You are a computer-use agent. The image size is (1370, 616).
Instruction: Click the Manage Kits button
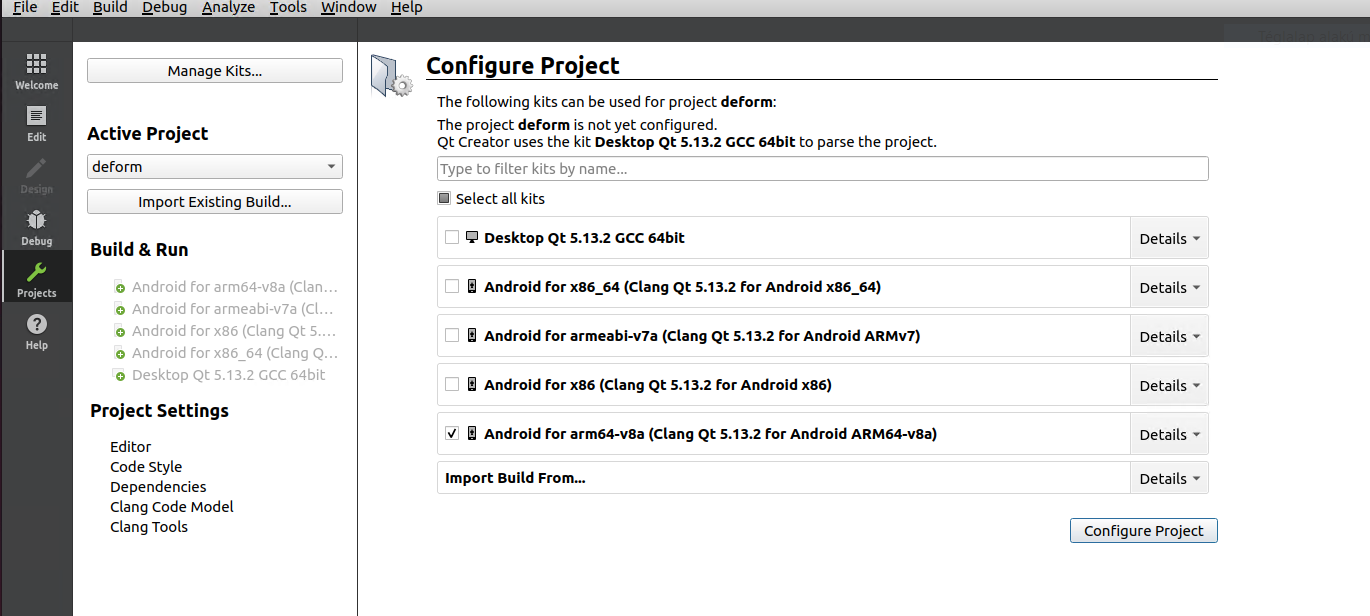click(214, 70)
